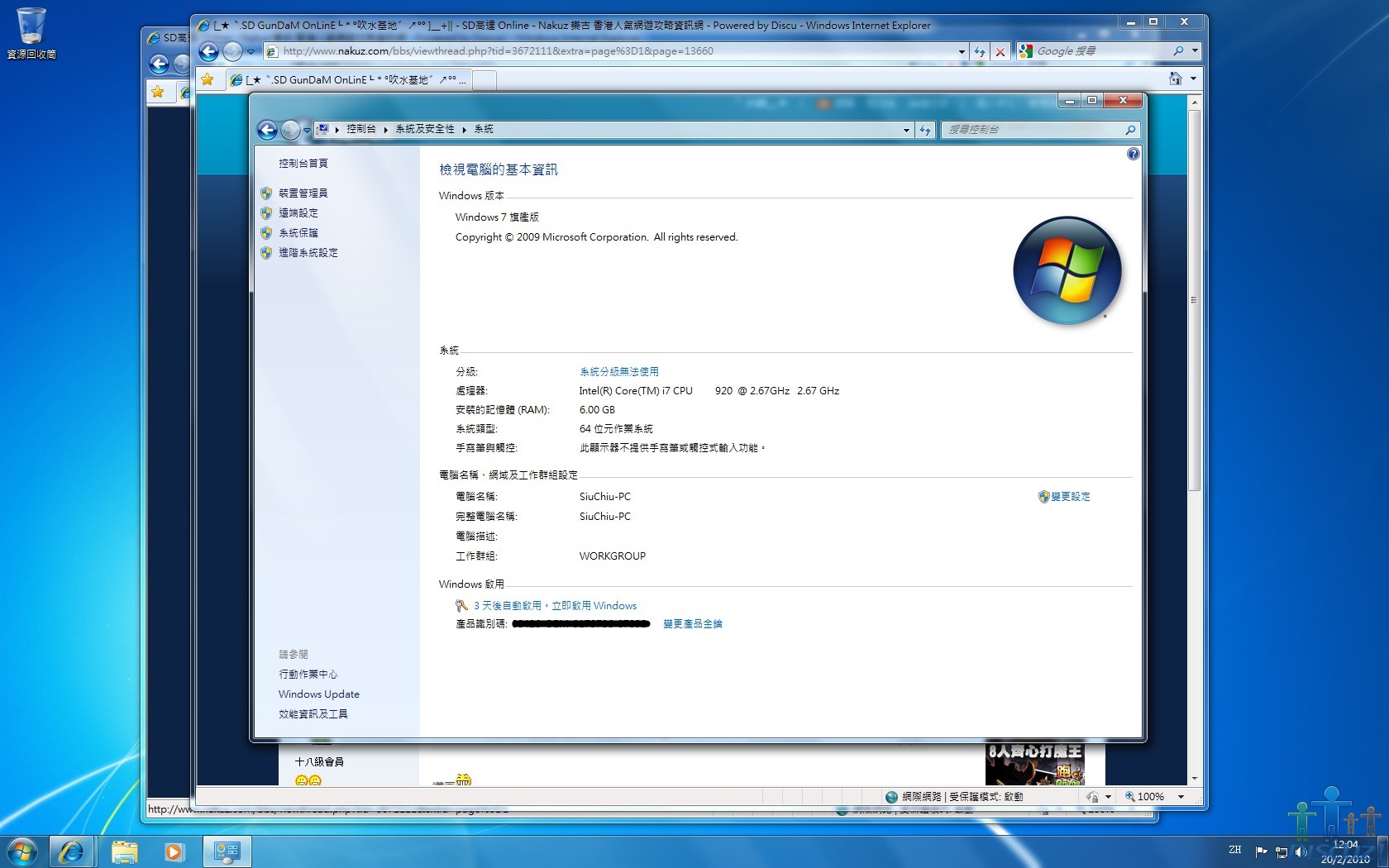The image size is (1389, 868).
Task: Click the IE status bar security zone text
Action: tap(962, 797)
